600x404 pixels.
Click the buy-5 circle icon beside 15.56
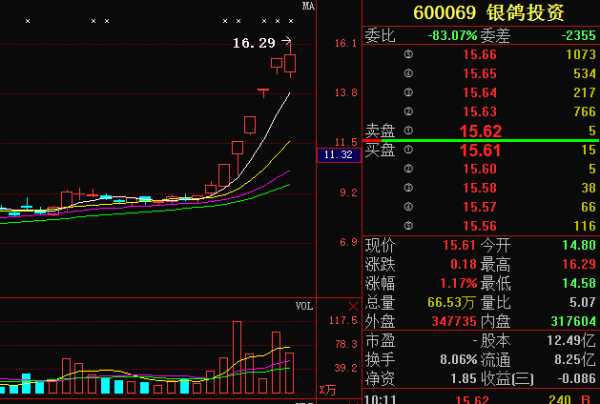pos(408,226)
